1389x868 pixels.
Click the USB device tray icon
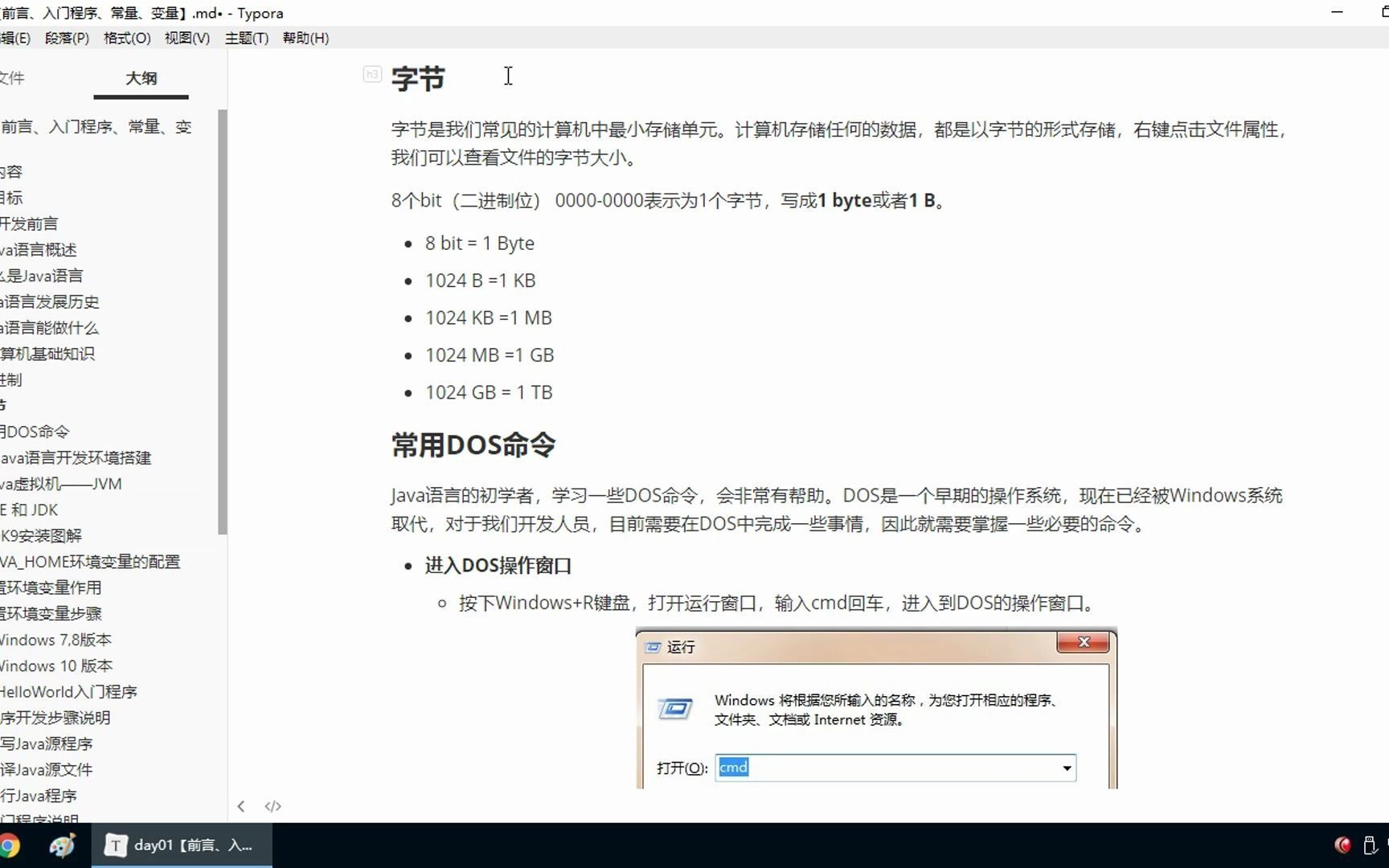tap(1371, 845)
